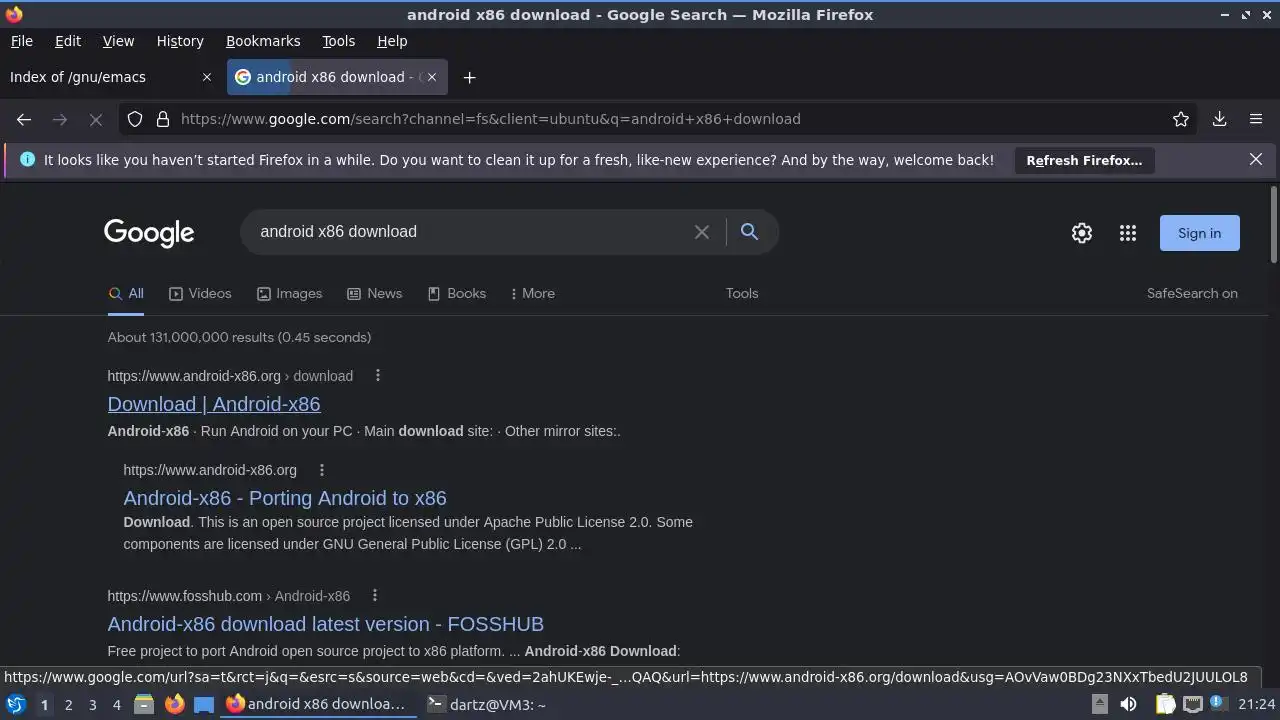Switch to workspace 2 in the pager

[x=68, y=704]
